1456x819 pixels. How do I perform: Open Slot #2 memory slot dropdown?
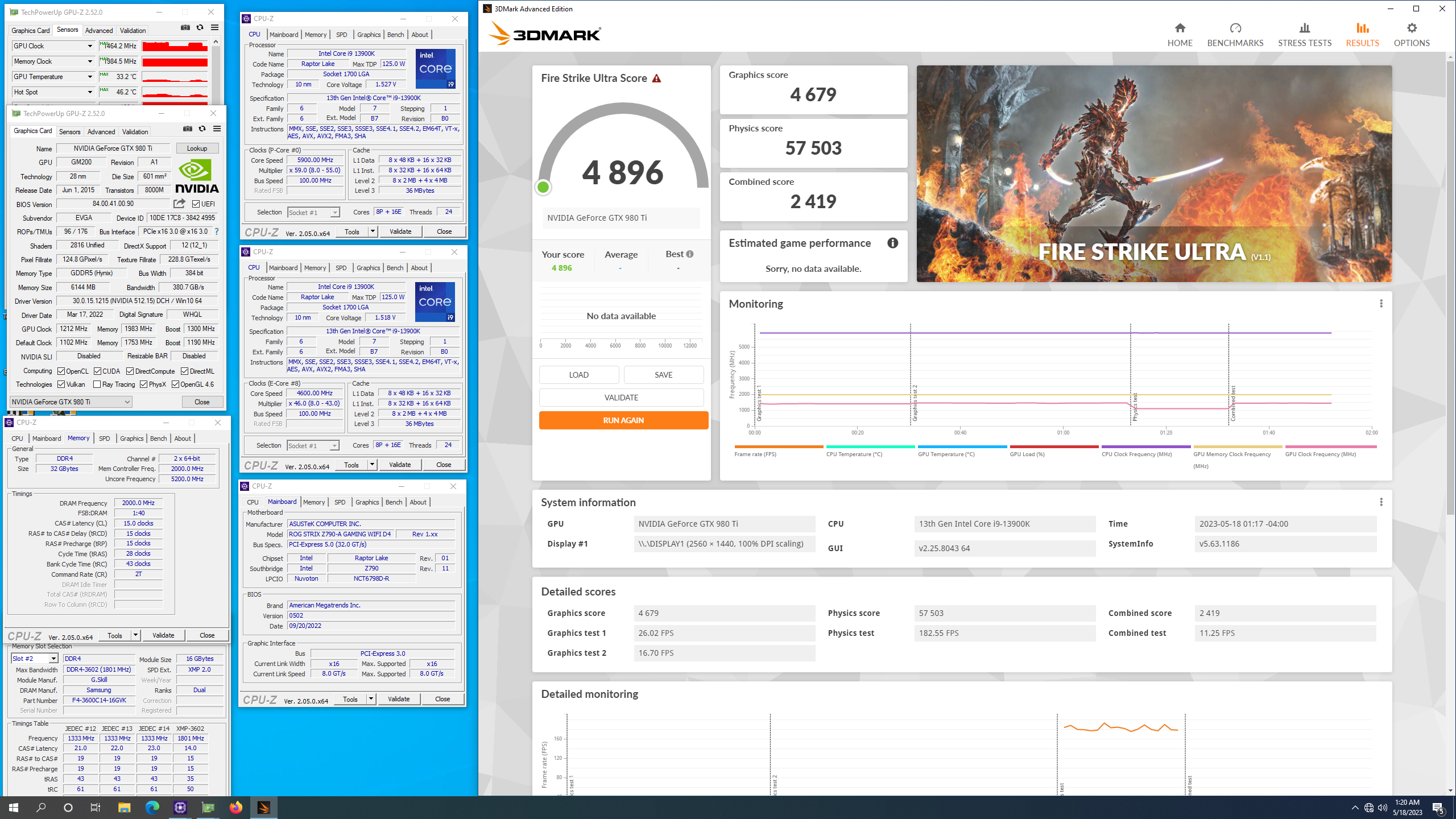pyautogui.click(x=34, y=659)
